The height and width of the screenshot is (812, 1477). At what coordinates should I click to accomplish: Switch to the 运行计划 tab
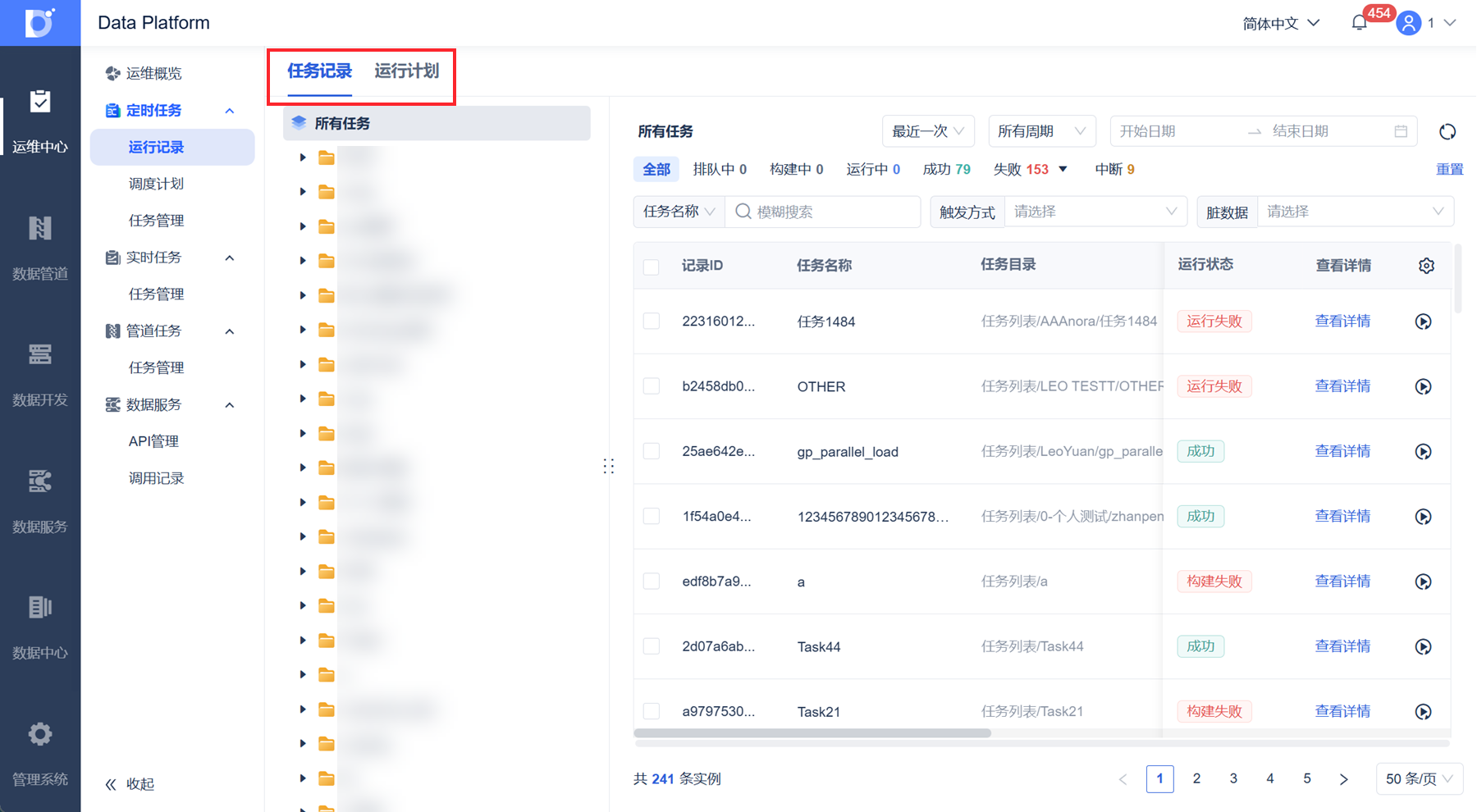point(407,71)
